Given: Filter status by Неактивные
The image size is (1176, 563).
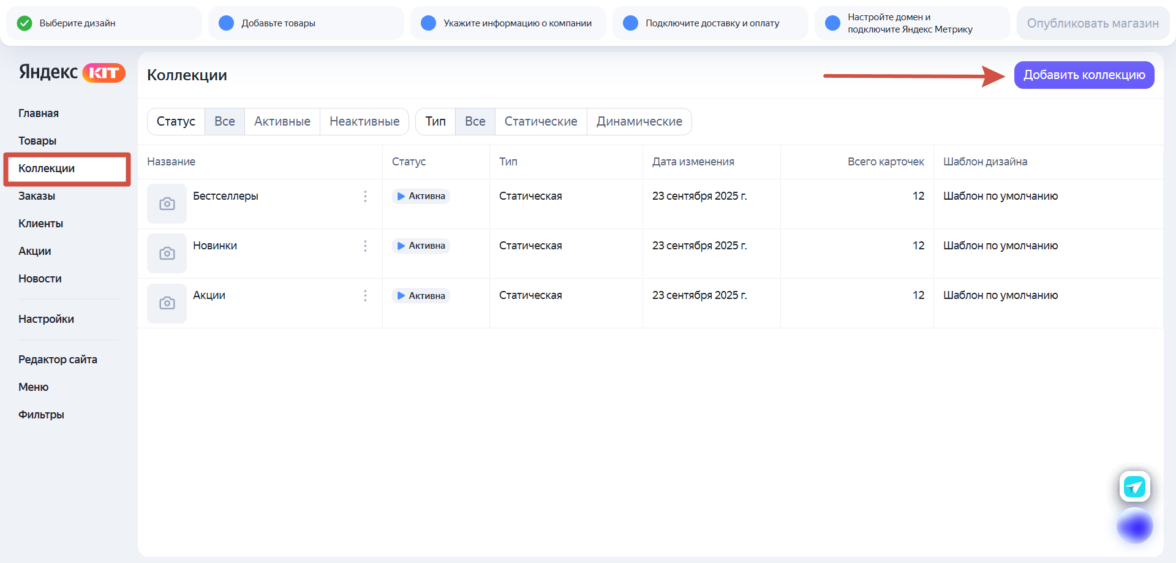Looking at the screenshot, I should (364, 121).
